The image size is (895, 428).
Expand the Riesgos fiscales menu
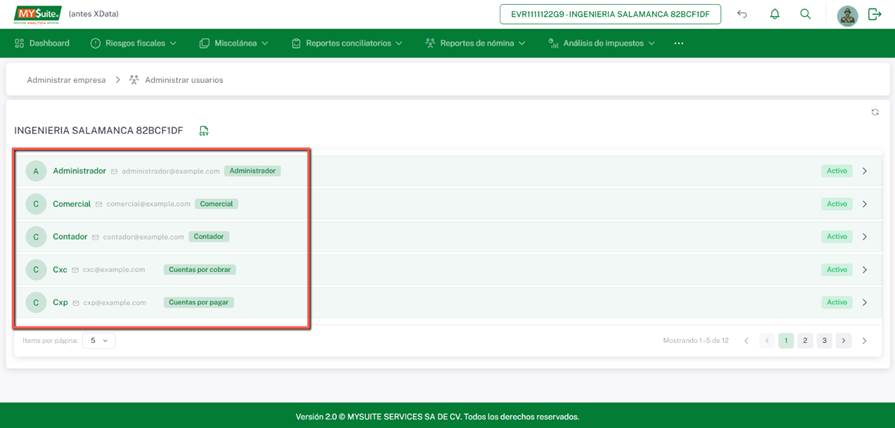click(133, 43)
